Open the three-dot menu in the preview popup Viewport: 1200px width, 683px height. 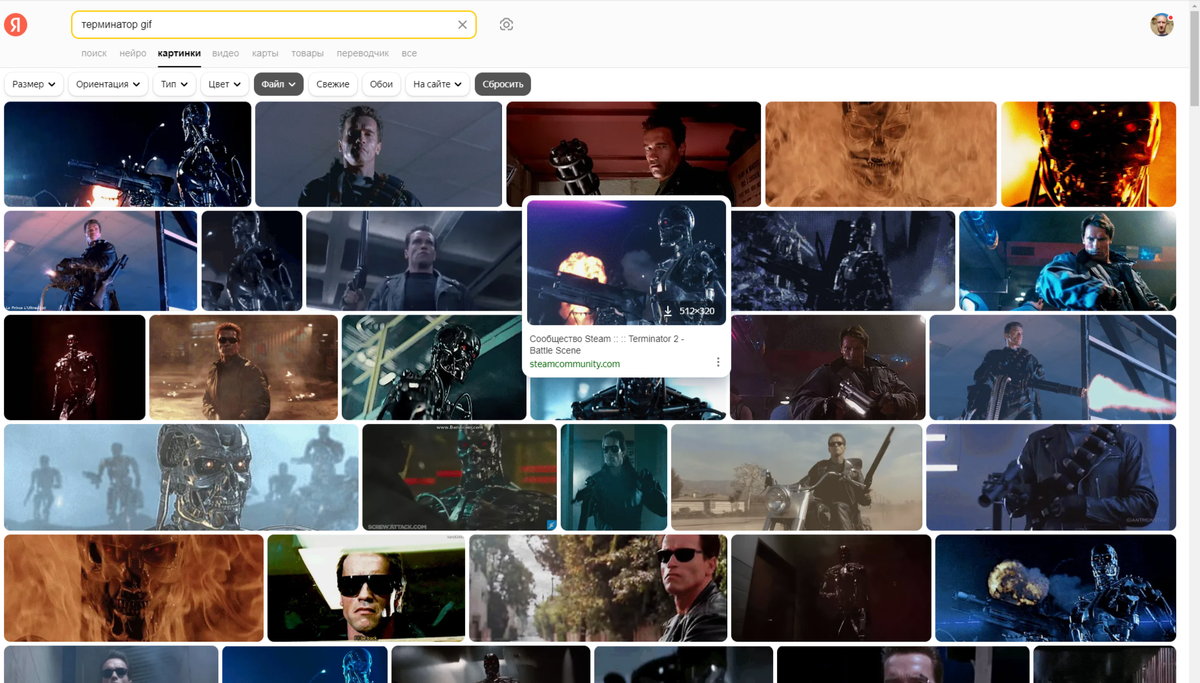(x=718, y=362)
